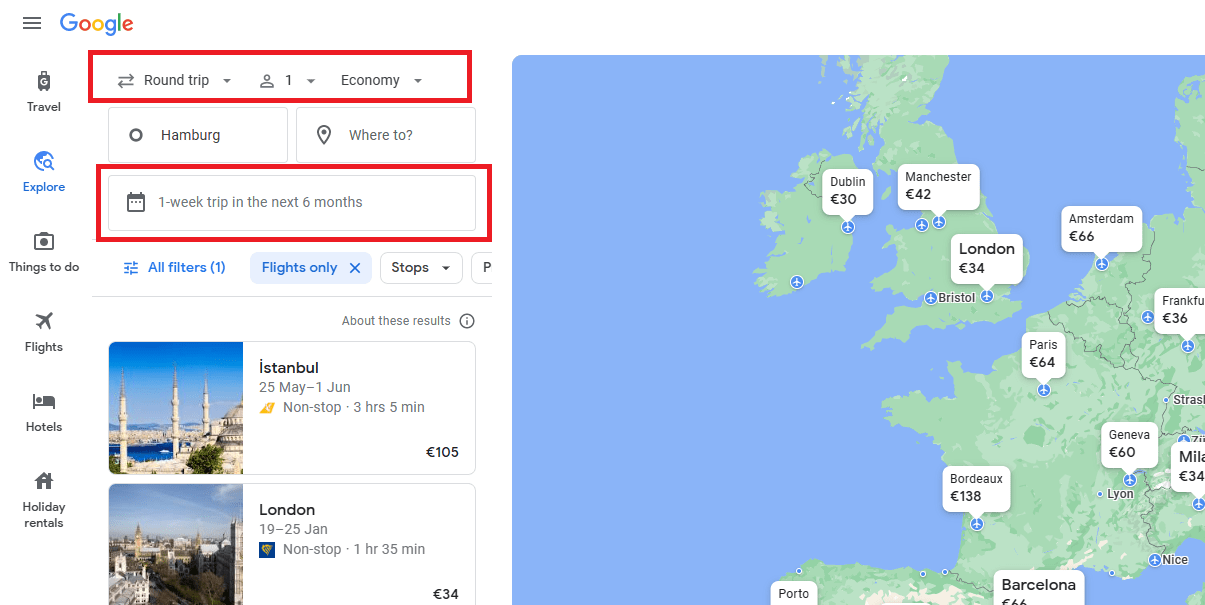Viewport: 1205px width, 605px height.
Task: Open the hamburger main menu
Action: point(32,23)
